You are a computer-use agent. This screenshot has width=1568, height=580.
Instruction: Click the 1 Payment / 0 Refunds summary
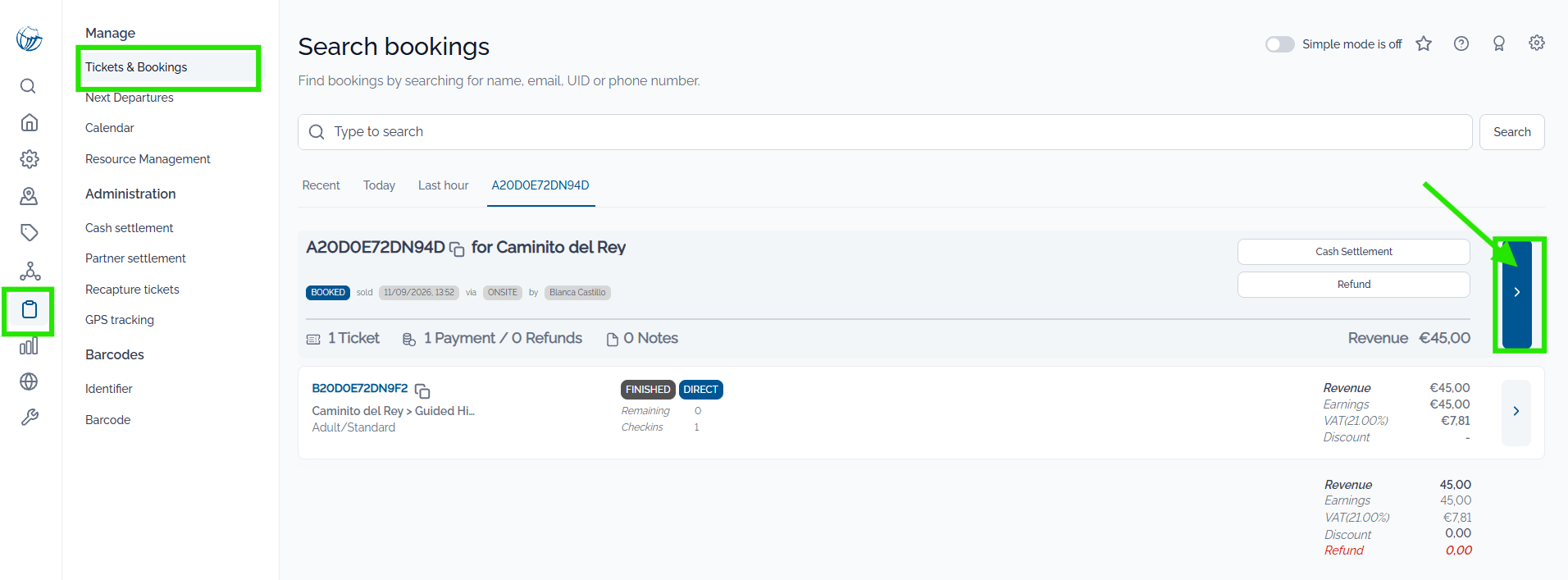click(492, 339)
